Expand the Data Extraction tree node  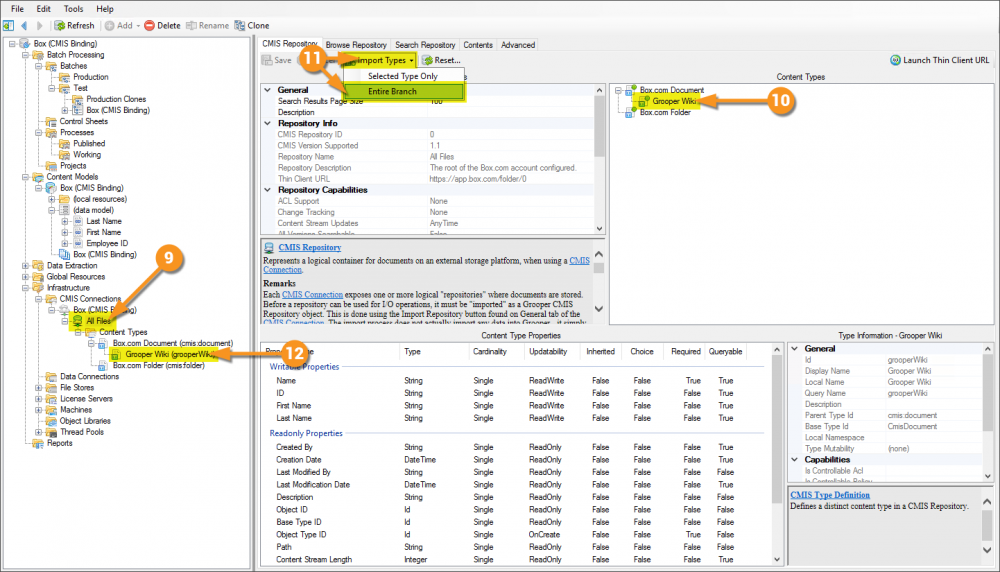pos(23,266)
